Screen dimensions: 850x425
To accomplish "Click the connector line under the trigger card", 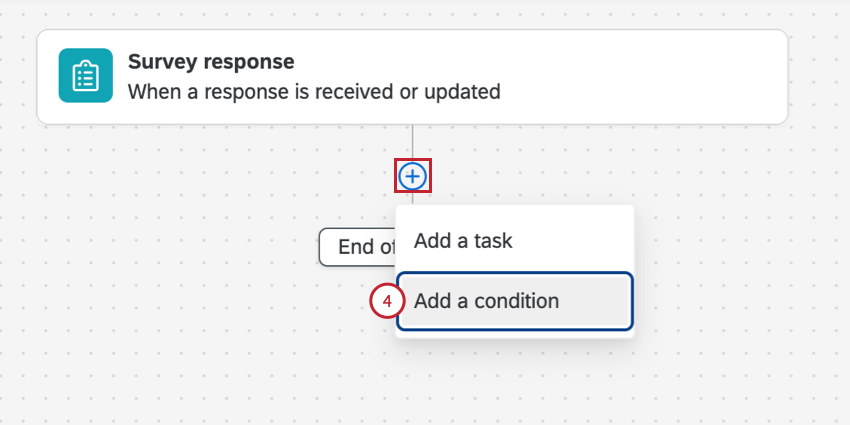I will (x=412, y=142).
